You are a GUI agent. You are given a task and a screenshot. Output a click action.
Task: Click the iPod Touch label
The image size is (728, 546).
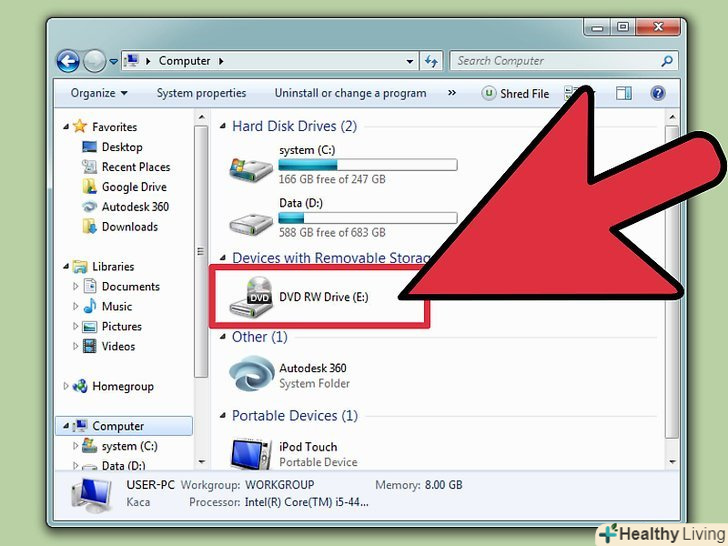tap(308, 447)
